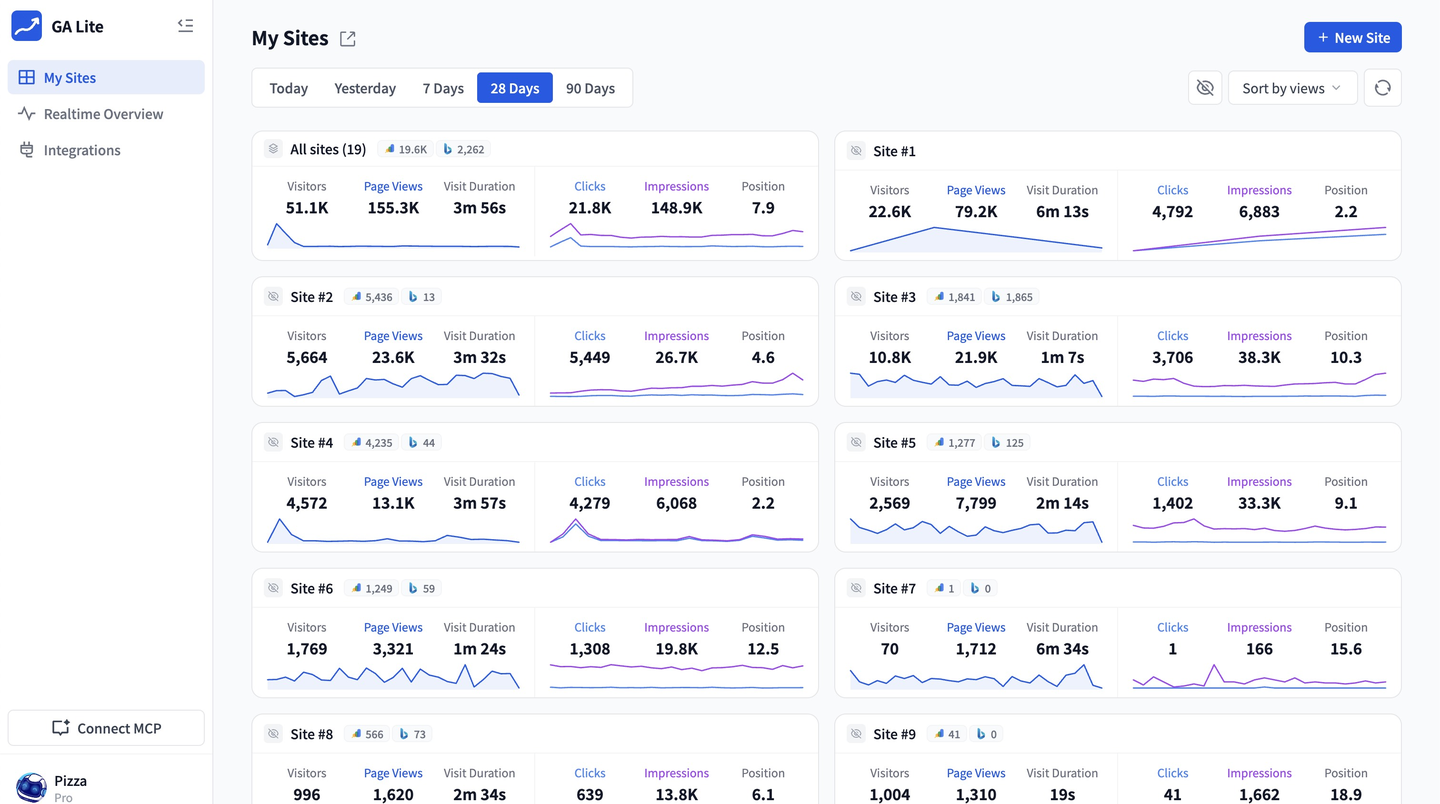Click the refresh data icon
Image resolution: width=1440 pixels, height=804 pixels.
tap(1383, 88)
